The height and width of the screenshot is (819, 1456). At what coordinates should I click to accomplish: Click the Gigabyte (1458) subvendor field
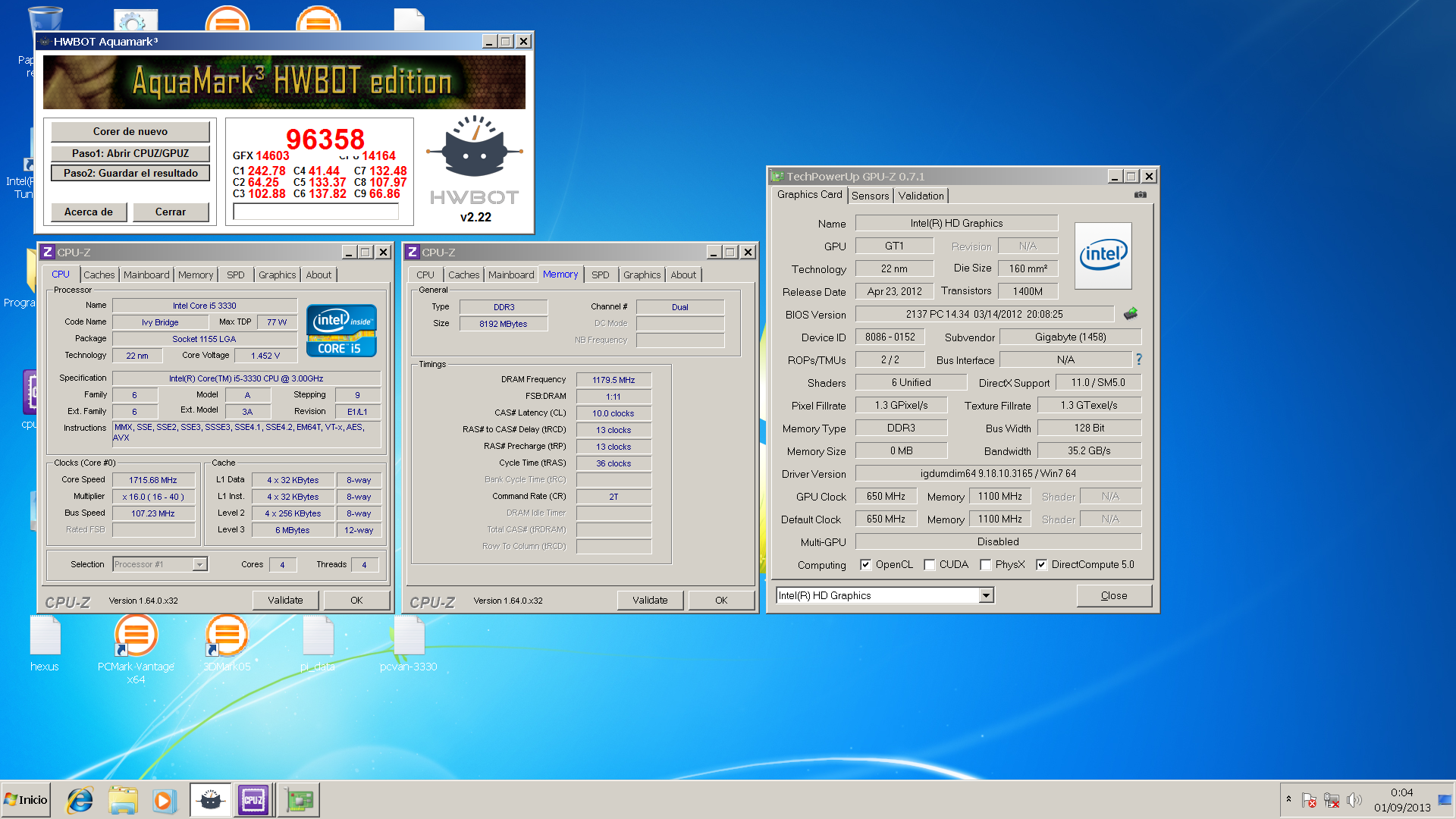(x=1070, y=337)
